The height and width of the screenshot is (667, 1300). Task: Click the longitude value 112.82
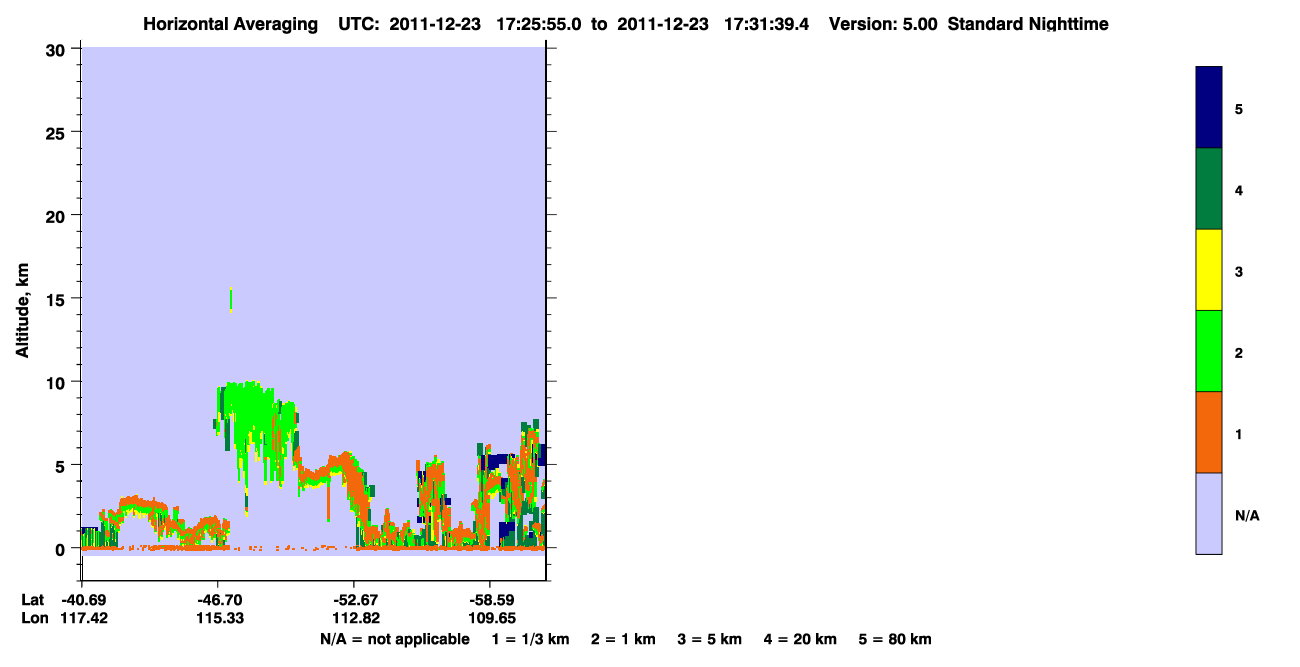354,618
